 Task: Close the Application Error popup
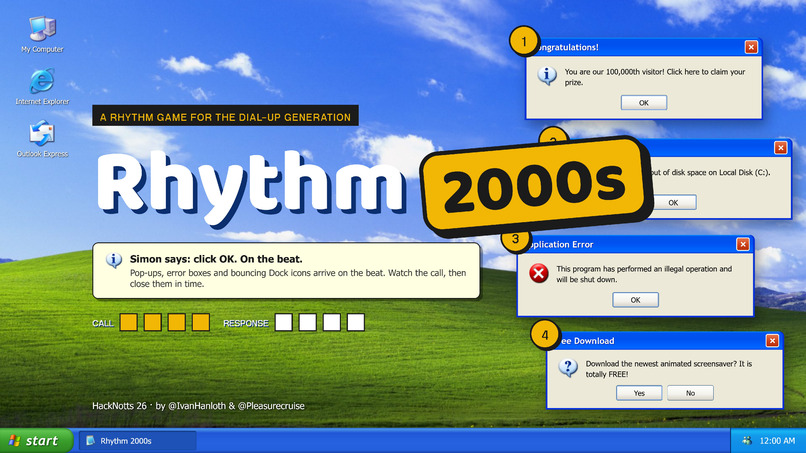tap(743, 244)
